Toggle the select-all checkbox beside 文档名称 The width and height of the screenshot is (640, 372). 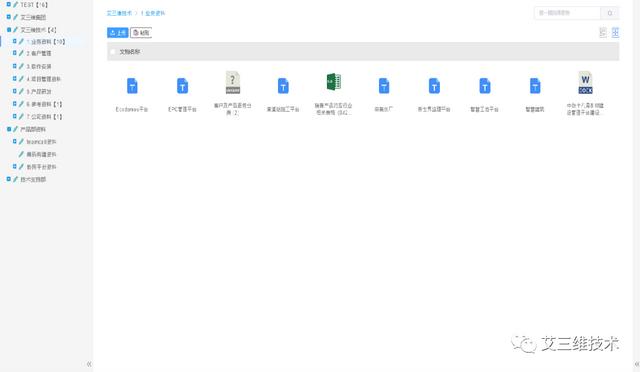click(x=113, y=52)
